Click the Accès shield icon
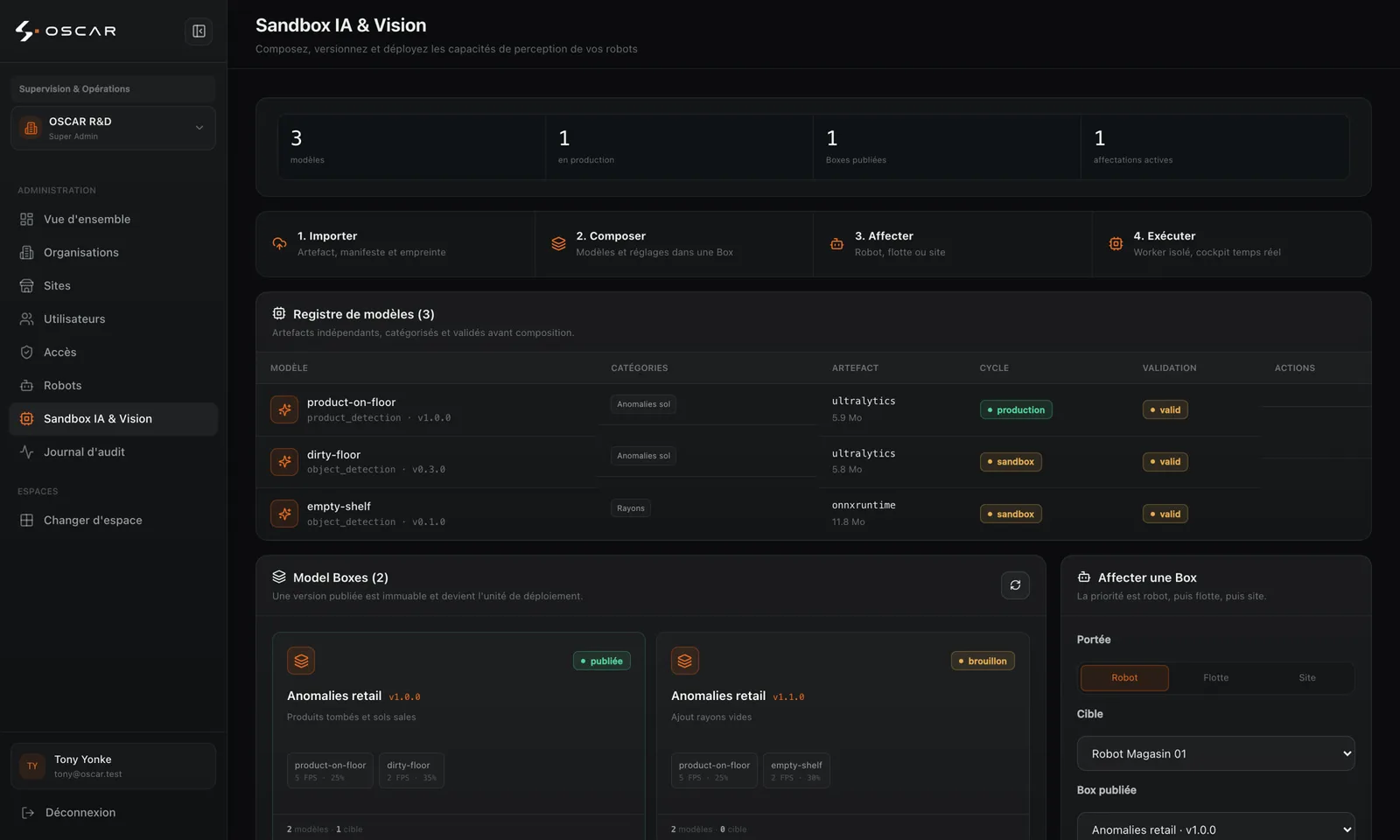Viewport: 1400px width, 840px height. pyautogui.click(x=27, y=353)
